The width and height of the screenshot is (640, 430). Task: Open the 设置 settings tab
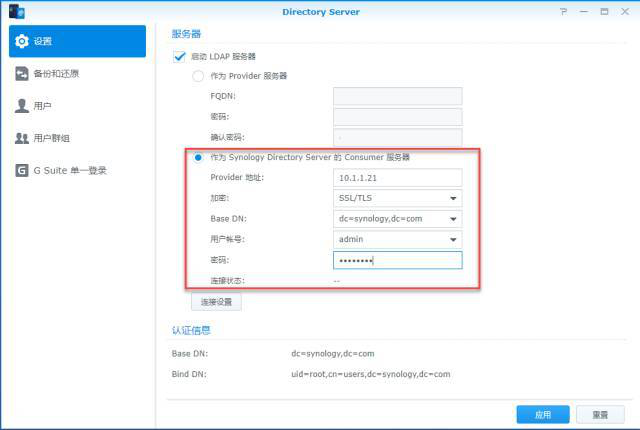[77, 41]
